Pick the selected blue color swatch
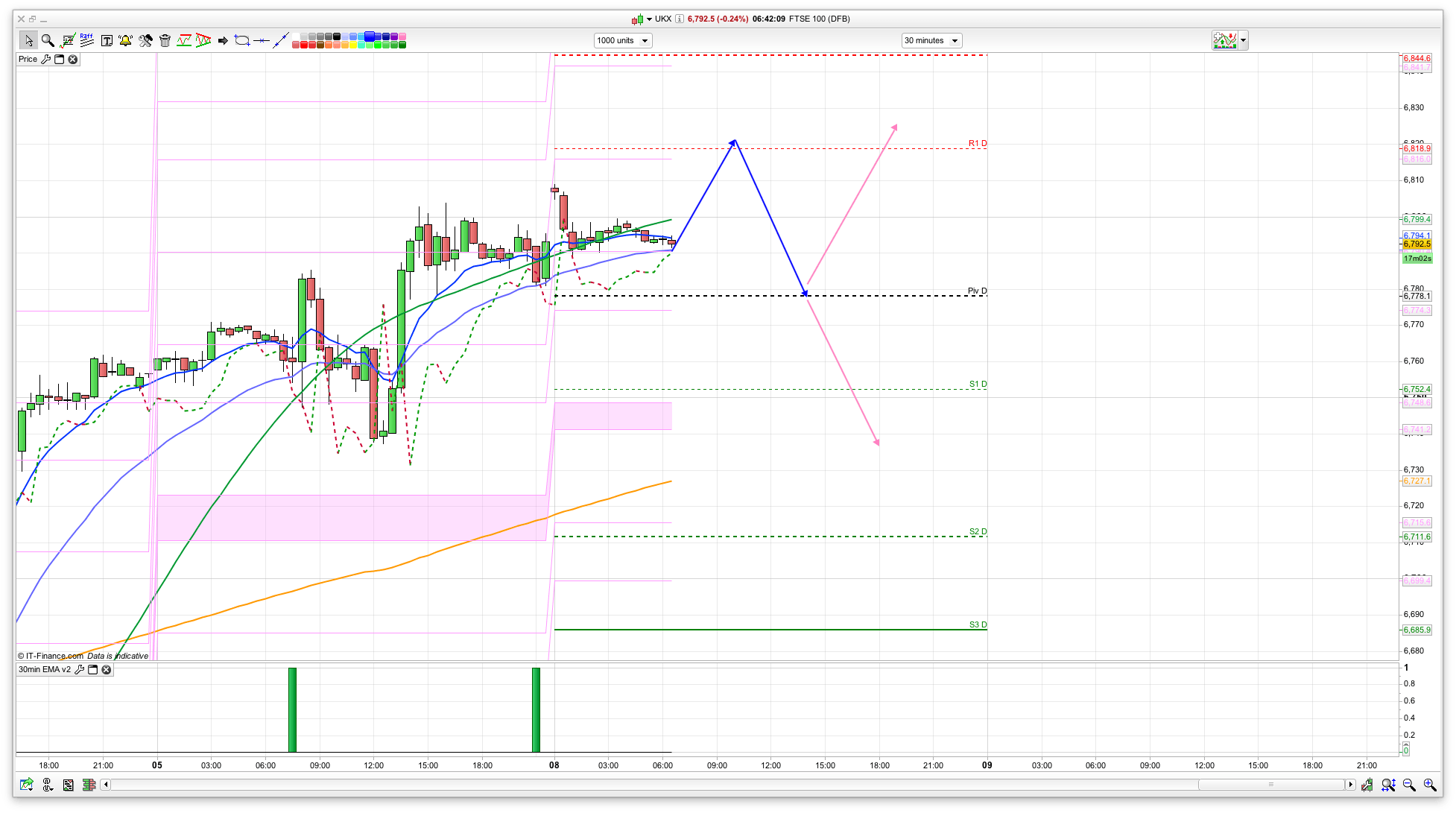 (370, 36)
